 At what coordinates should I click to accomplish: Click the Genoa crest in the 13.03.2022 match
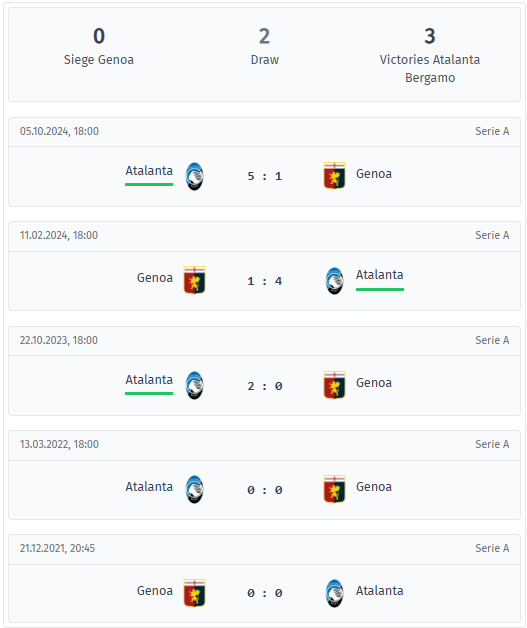pyautogui.click(x=334, y=489)
